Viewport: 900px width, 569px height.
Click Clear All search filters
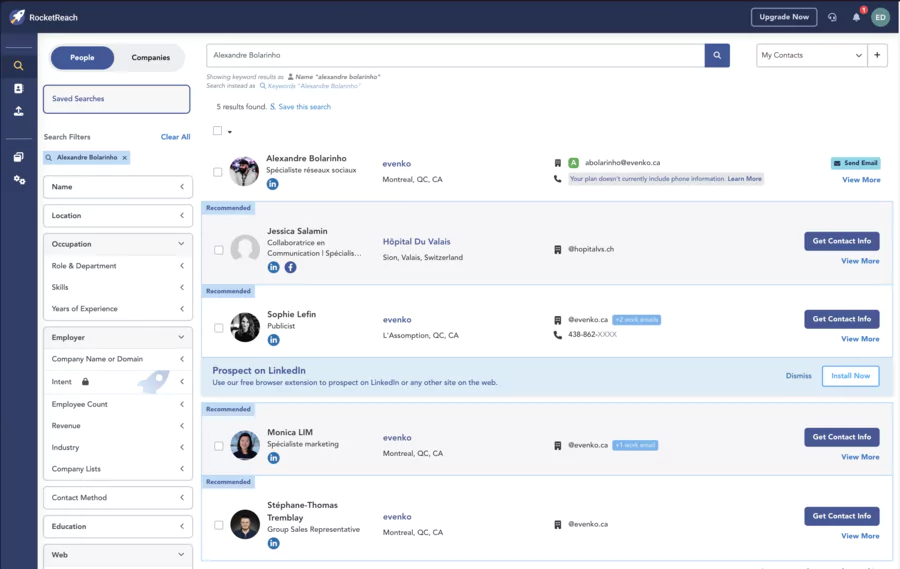tap(175, 137)
